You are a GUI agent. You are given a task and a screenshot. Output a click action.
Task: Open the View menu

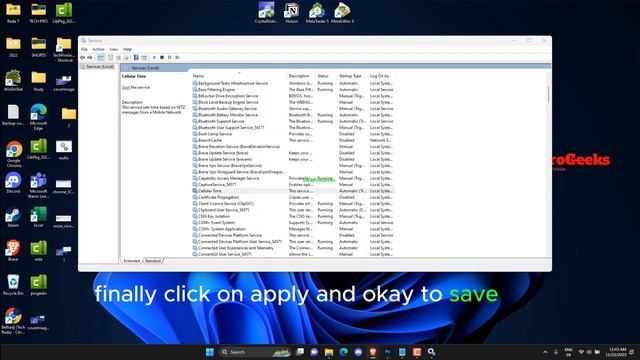pos(114,49)
